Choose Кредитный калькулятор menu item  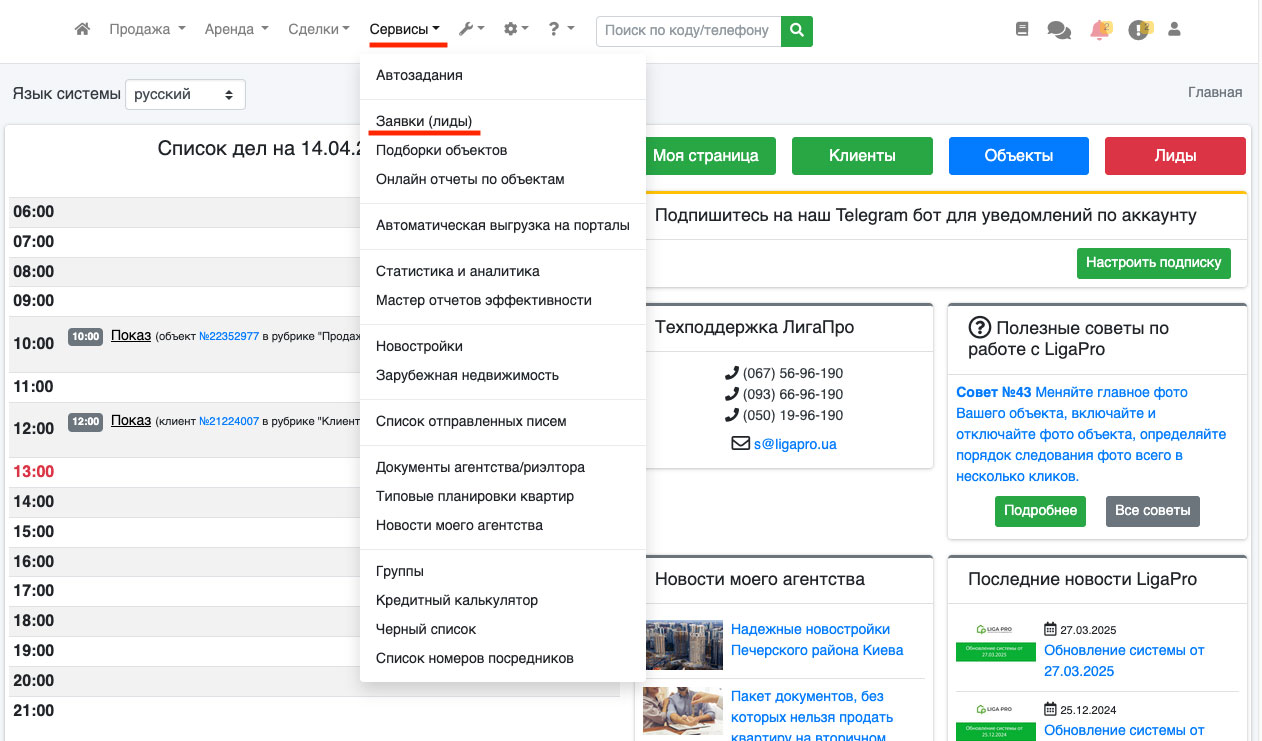point(457,600)
